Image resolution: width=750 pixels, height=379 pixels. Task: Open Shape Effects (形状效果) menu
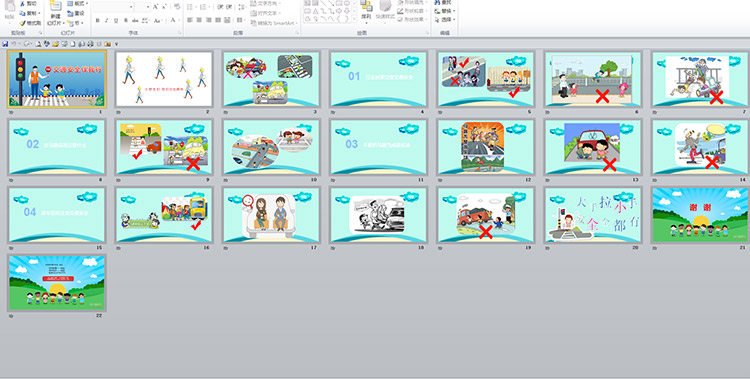click(412, 19)
